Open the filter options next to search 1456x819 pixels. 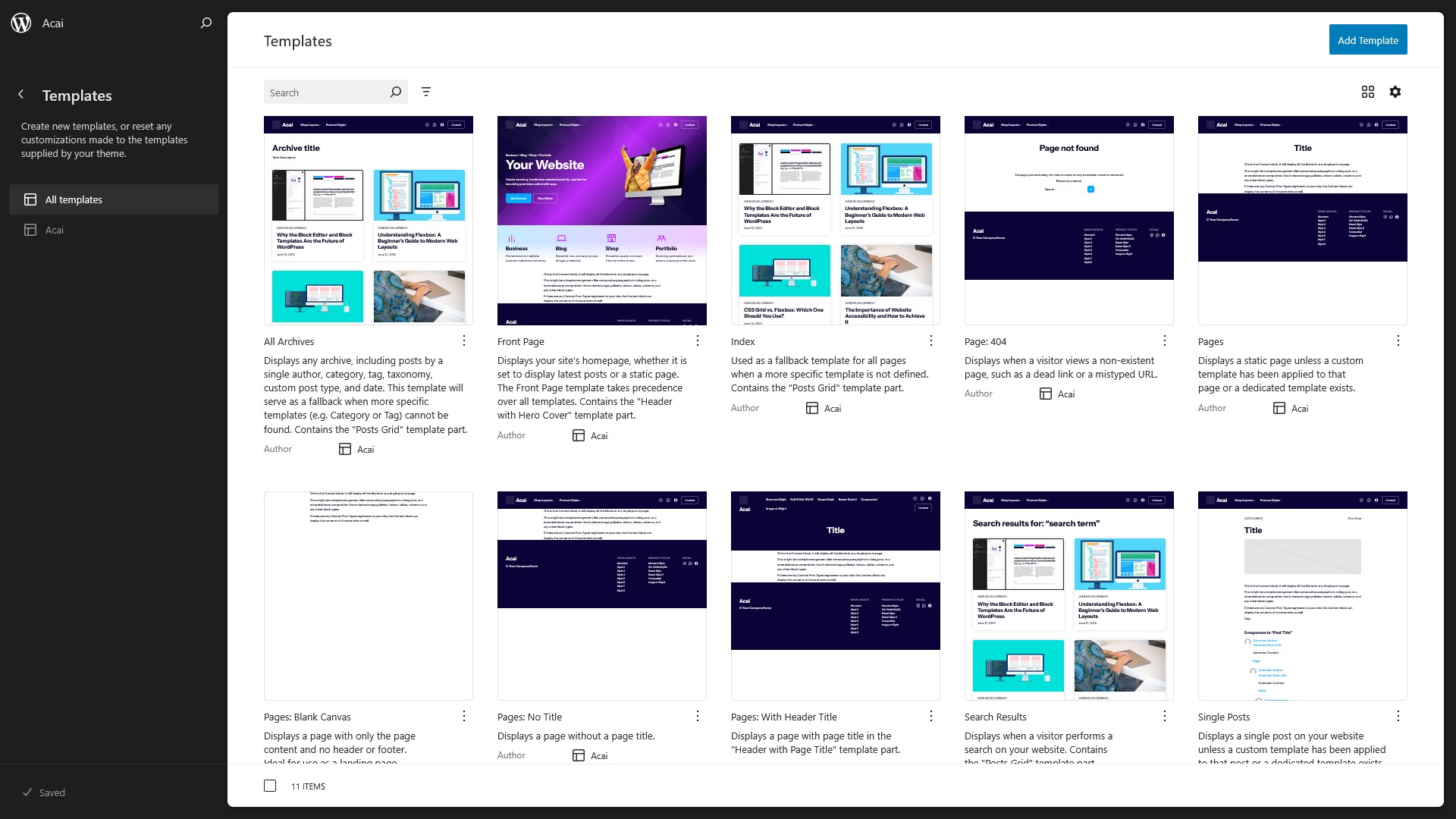(x=426, y=92)
